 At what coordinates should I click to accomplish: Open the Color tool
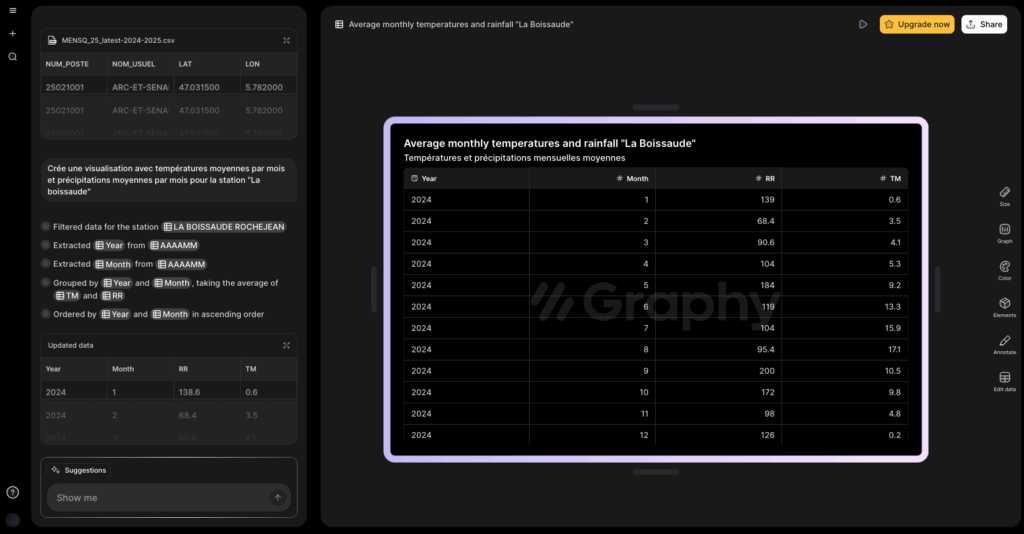1004,270
